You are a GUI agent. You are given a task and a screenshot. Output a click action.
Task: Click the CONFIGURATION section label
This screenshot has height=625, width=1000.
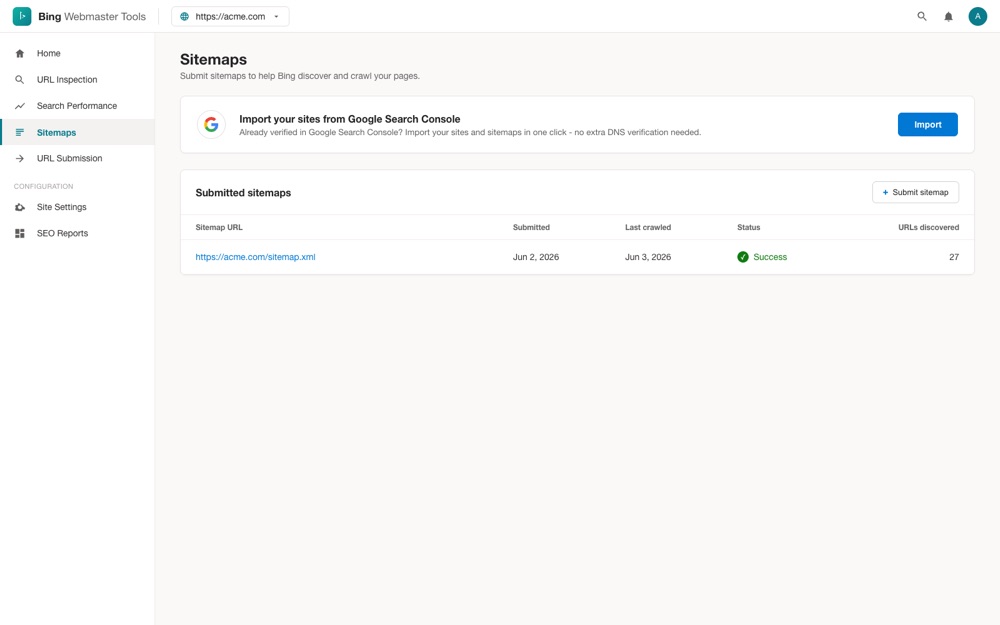pyautogui.click(x=43, y=186)
